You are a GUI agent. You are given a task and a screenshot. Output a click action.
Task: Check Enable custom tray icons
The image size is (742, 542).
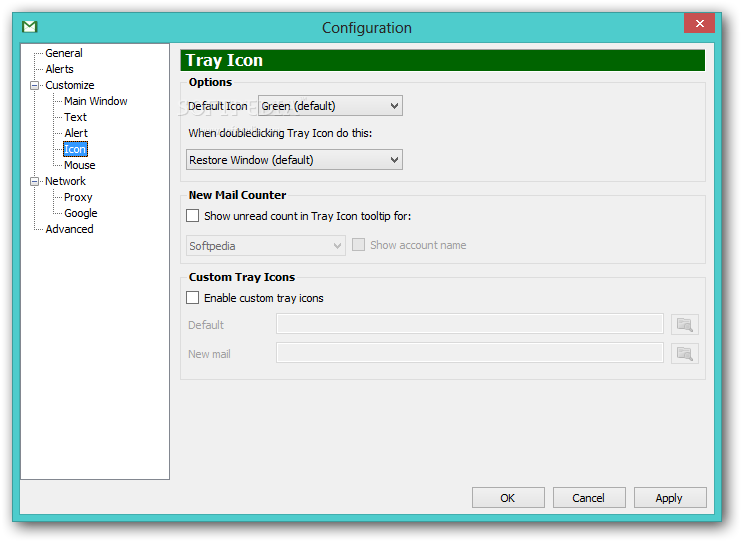point(193,298)
